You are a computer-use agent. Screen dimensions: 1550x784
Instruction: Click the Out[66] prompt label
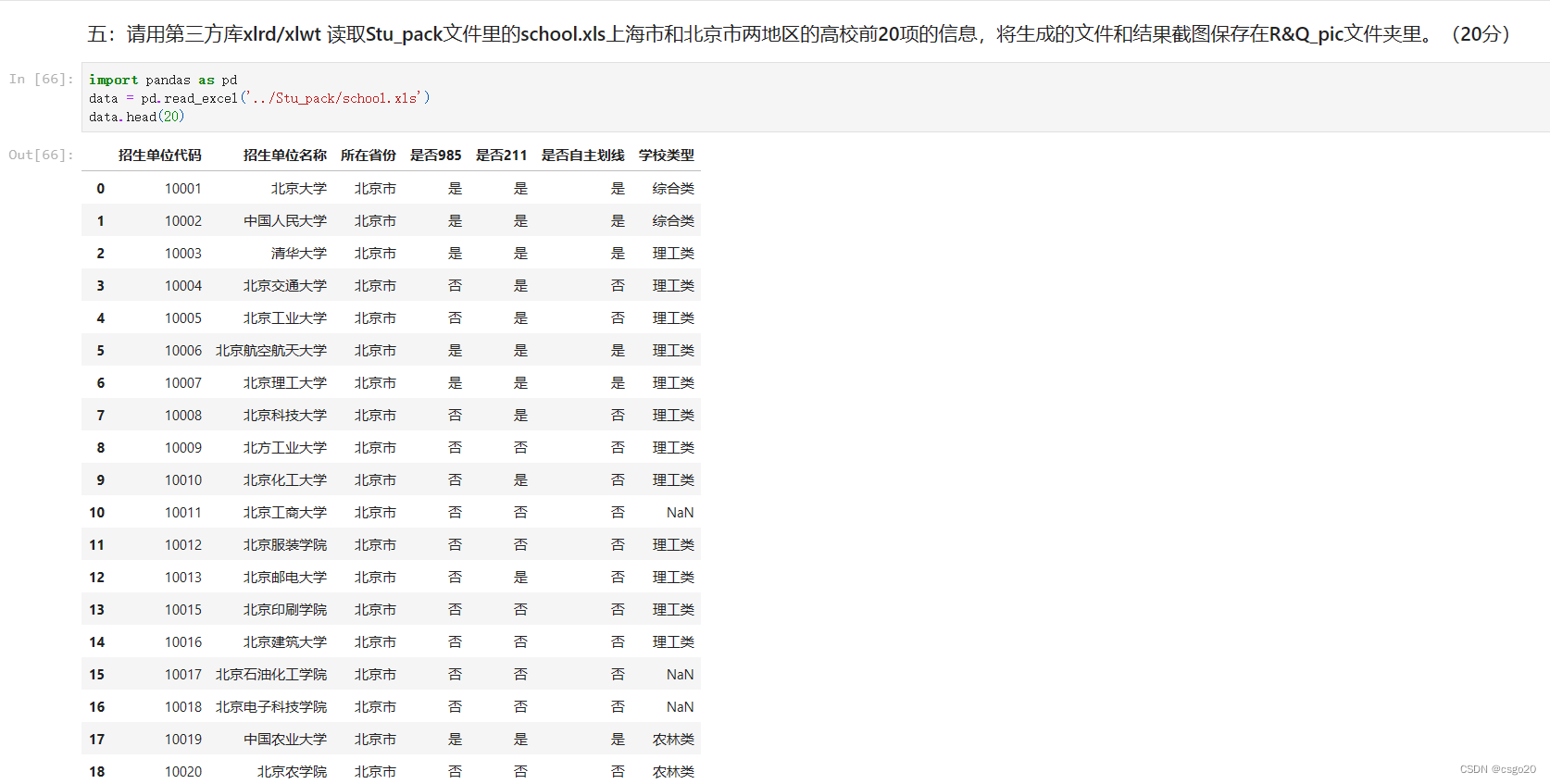41,156
